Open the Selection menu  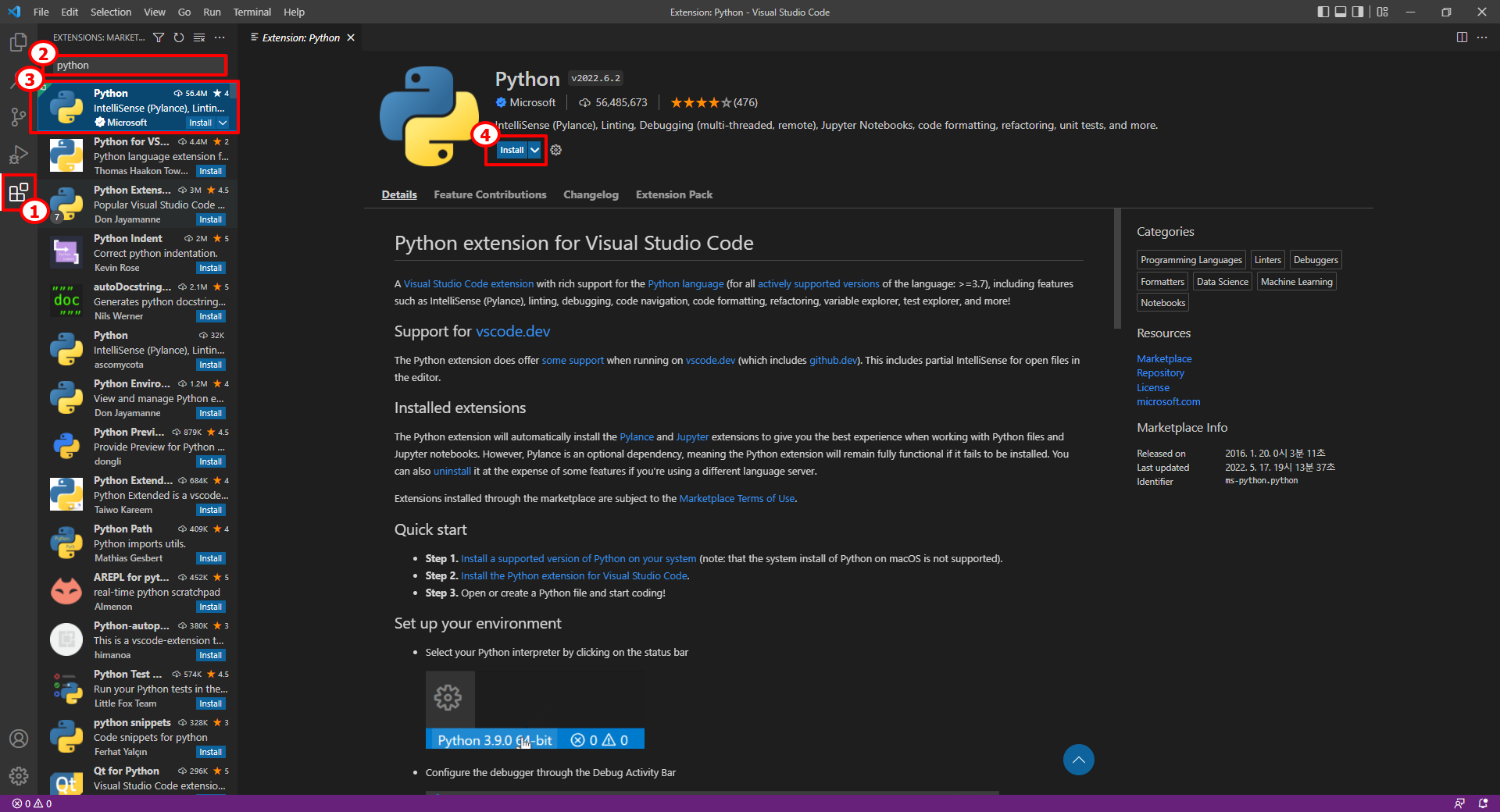click(x=111, y=12)
